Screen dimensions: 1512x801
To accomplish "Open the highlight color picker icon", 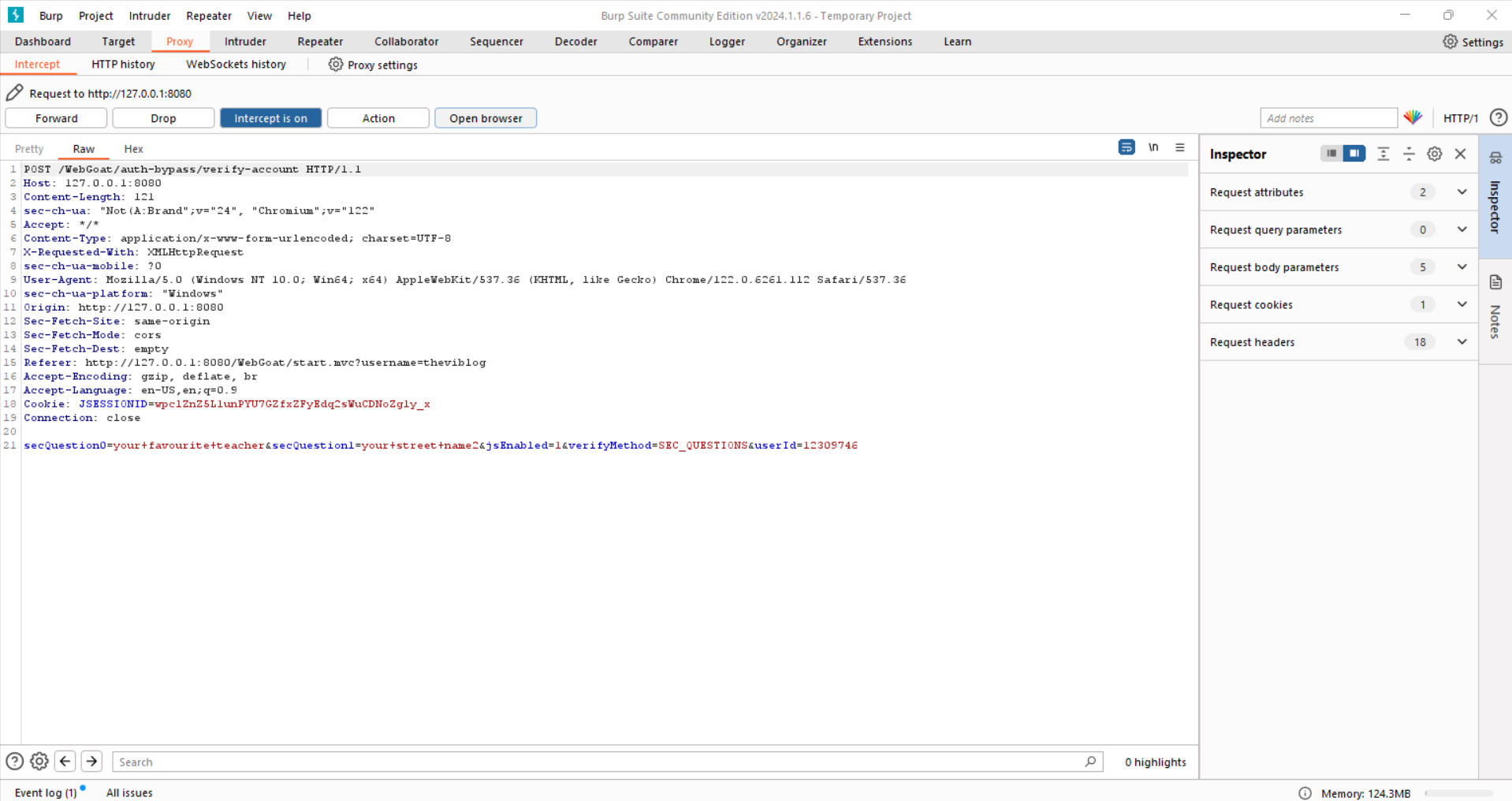I will coord(1413,117).
